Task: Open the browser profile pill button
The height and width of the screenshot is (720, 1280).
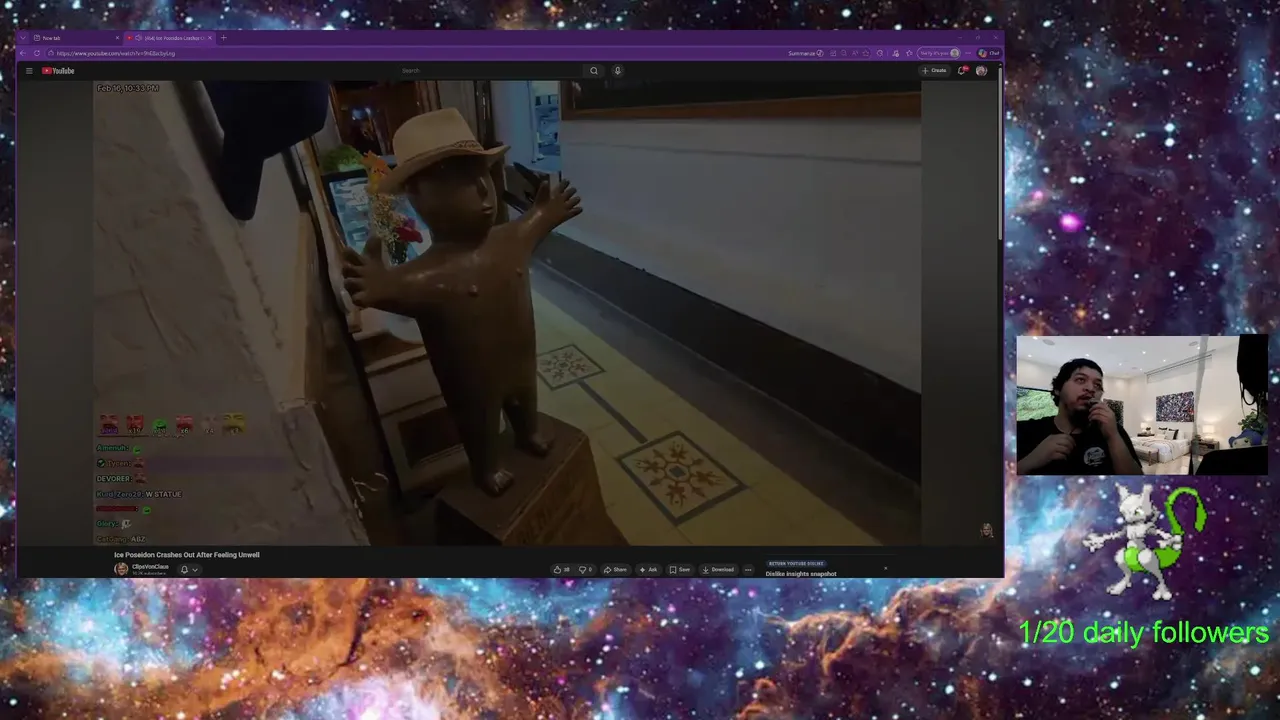Action: coord(939,53)
